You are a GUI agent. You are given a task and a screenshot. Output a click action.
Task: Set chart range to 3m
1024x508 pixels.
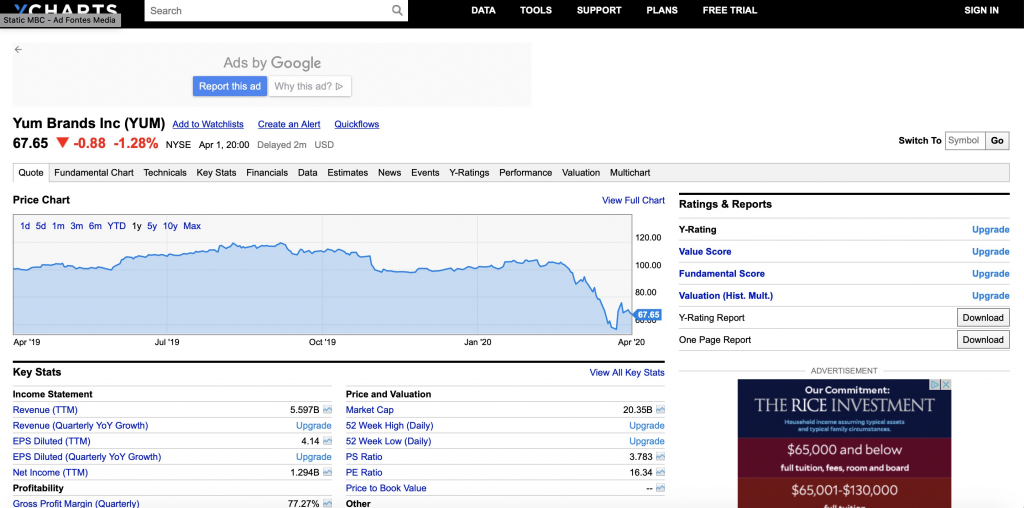[77, 226]
